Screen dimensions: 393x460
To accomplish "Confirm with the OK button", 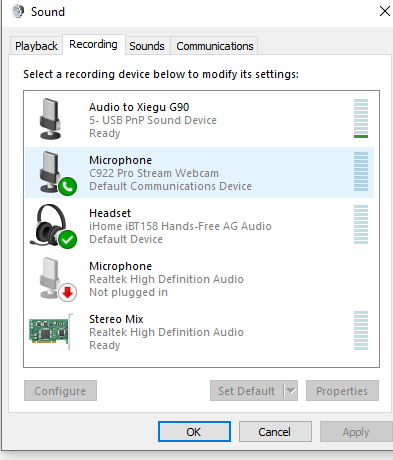I will point(194,432).
